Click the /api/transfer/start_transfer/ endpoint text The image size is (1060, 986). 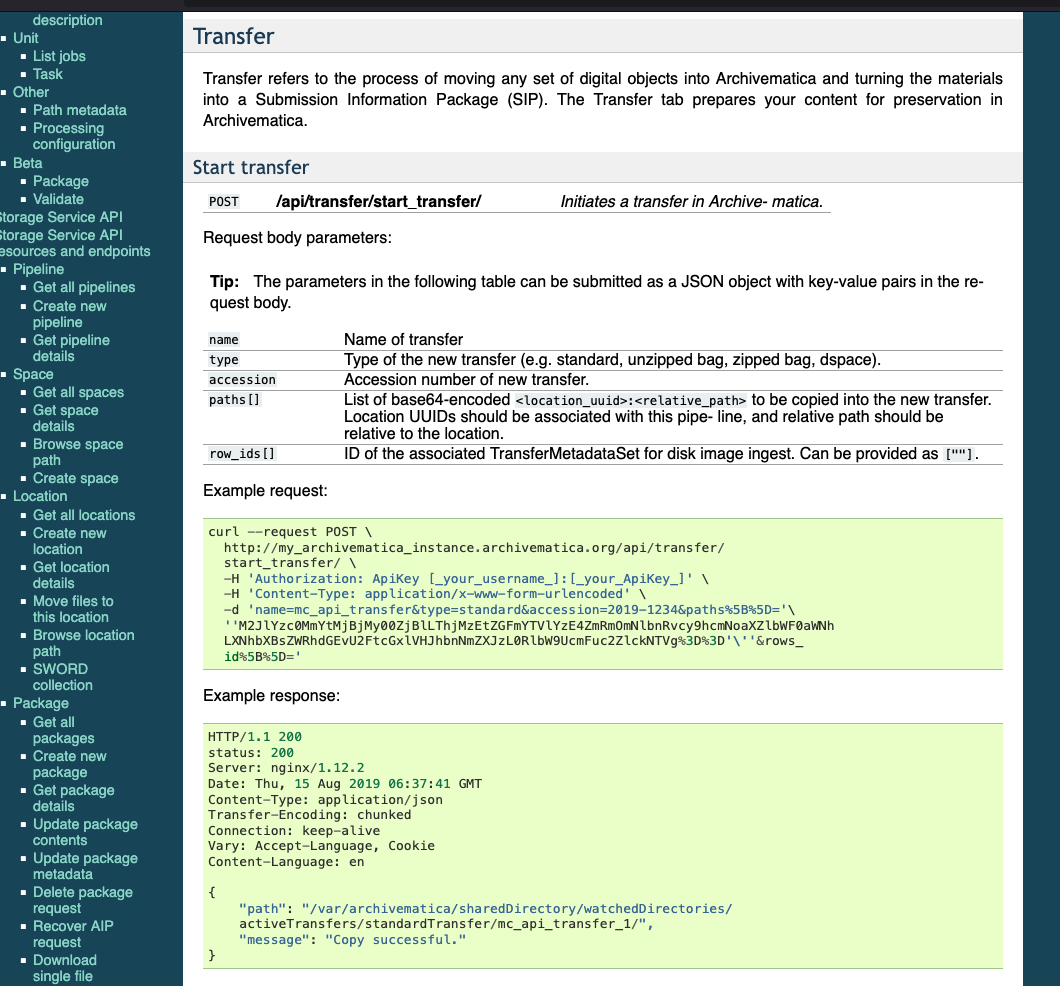pos(379,201)
